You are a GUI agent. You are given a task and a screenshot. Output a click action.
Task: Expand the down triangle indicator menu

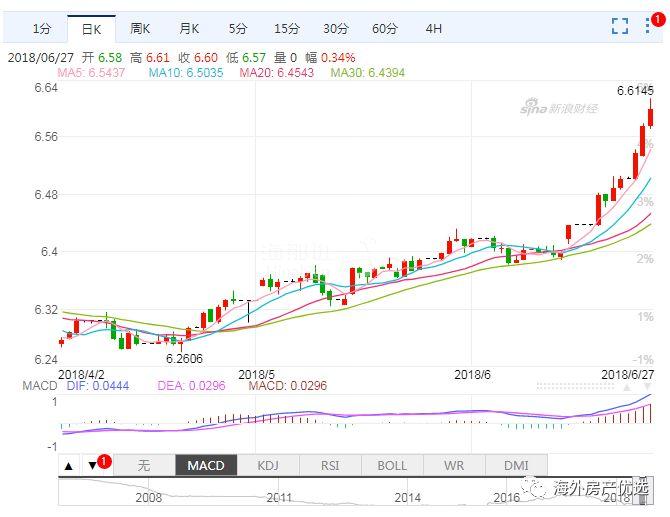point(92,465)
